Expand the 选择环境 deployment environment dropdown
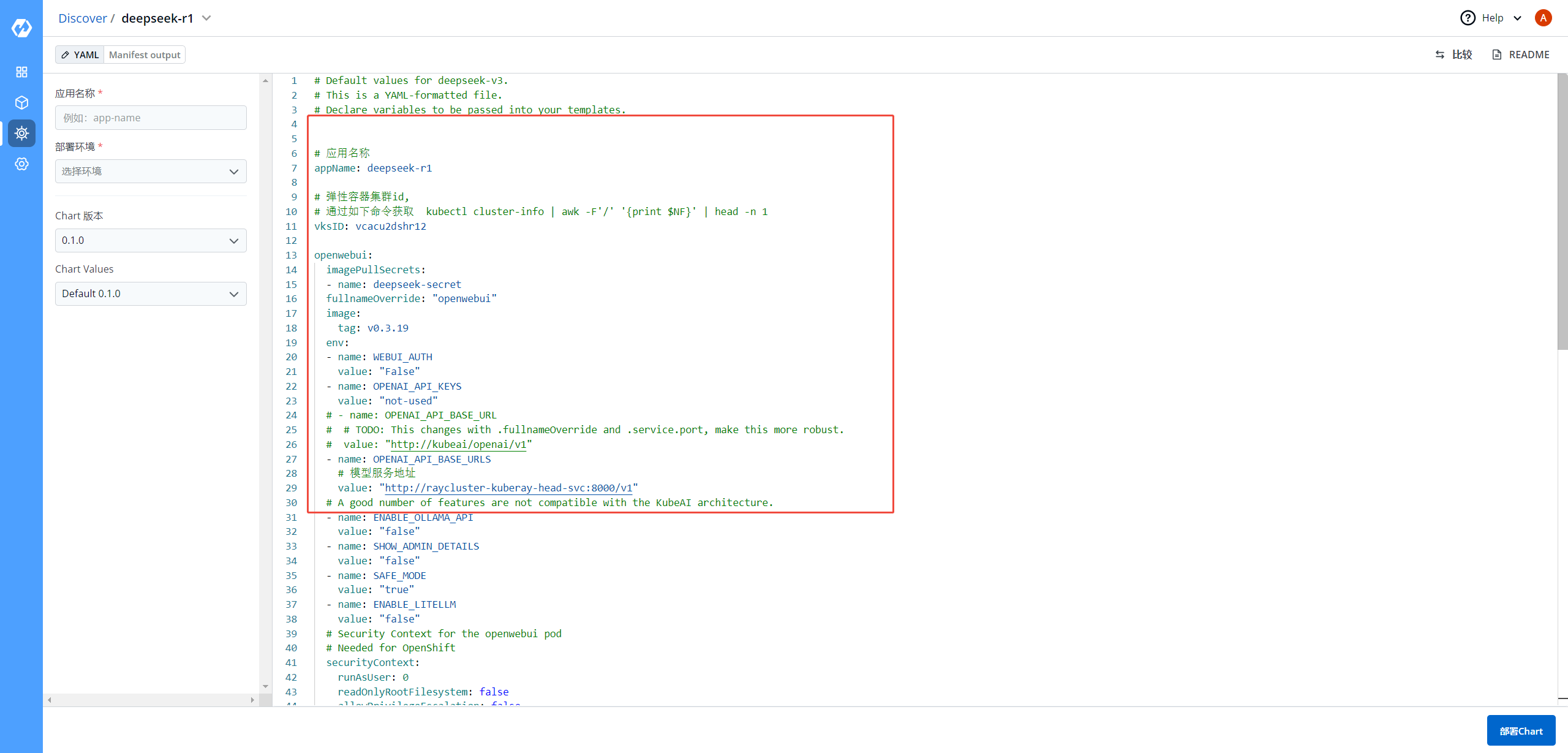This screenshot has height=753, width=1568. pos(151,171)
